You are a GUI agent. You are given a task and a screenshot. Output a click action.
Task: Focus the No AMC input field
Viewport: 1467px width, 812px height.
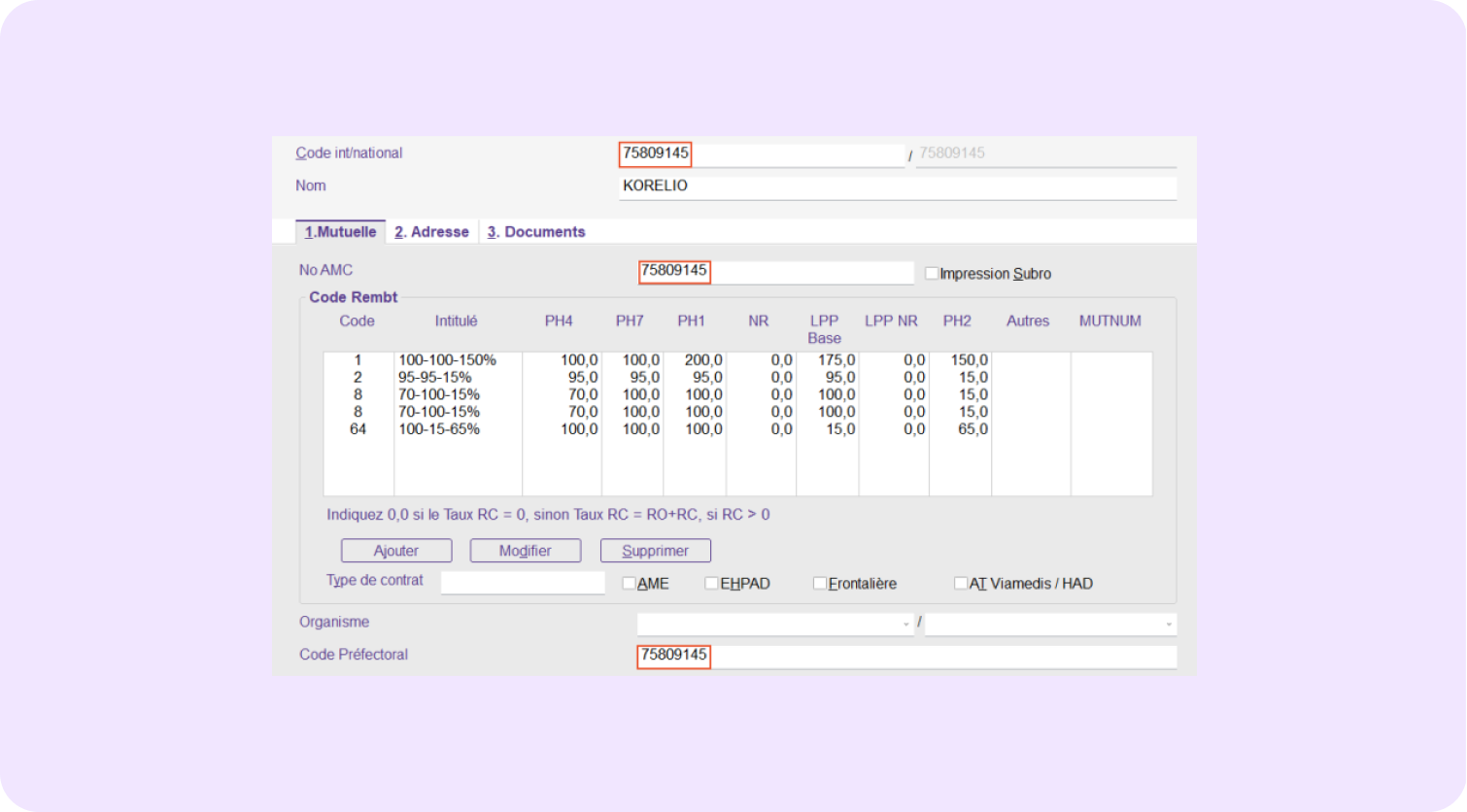[775, 272]
